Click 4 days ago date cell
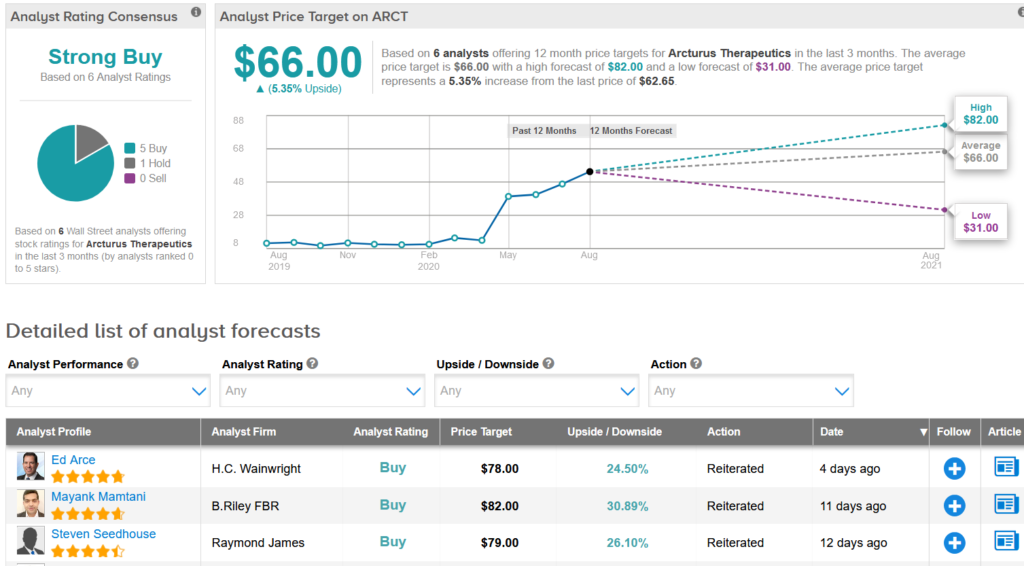This screenshot has height=566, width=1024. [850, 469]
